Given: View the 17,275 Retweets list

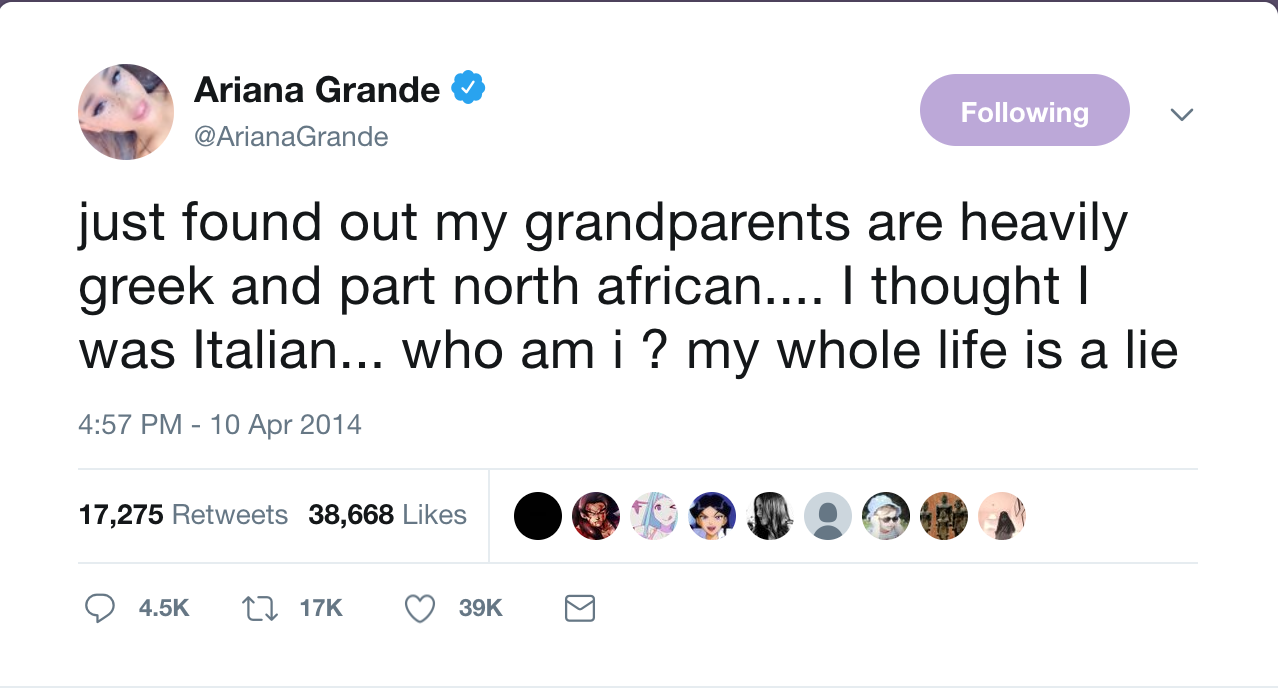Looking at the screenshot, I should [x=183, y=515].
